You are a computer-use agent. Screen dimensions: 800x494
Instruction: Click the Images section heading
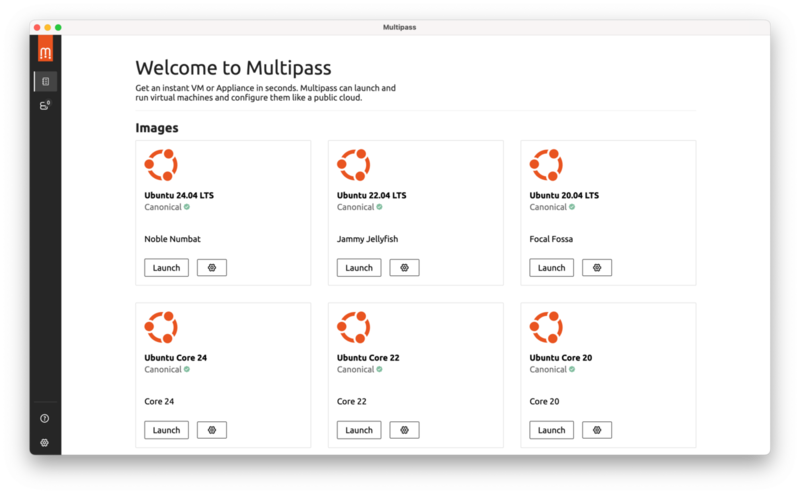[x=157, y=128]
